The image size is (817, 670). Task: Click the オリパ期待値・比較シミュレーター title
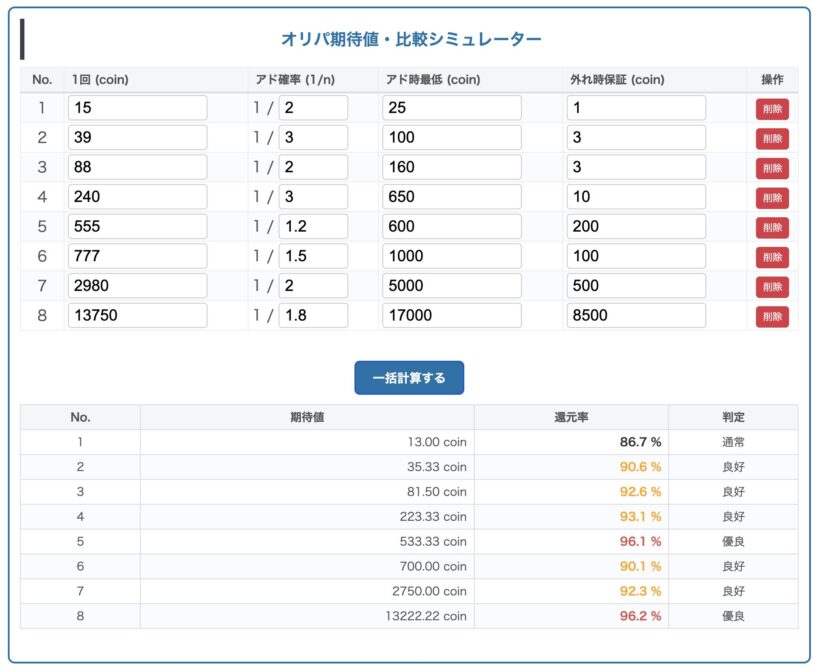point(410,40)
